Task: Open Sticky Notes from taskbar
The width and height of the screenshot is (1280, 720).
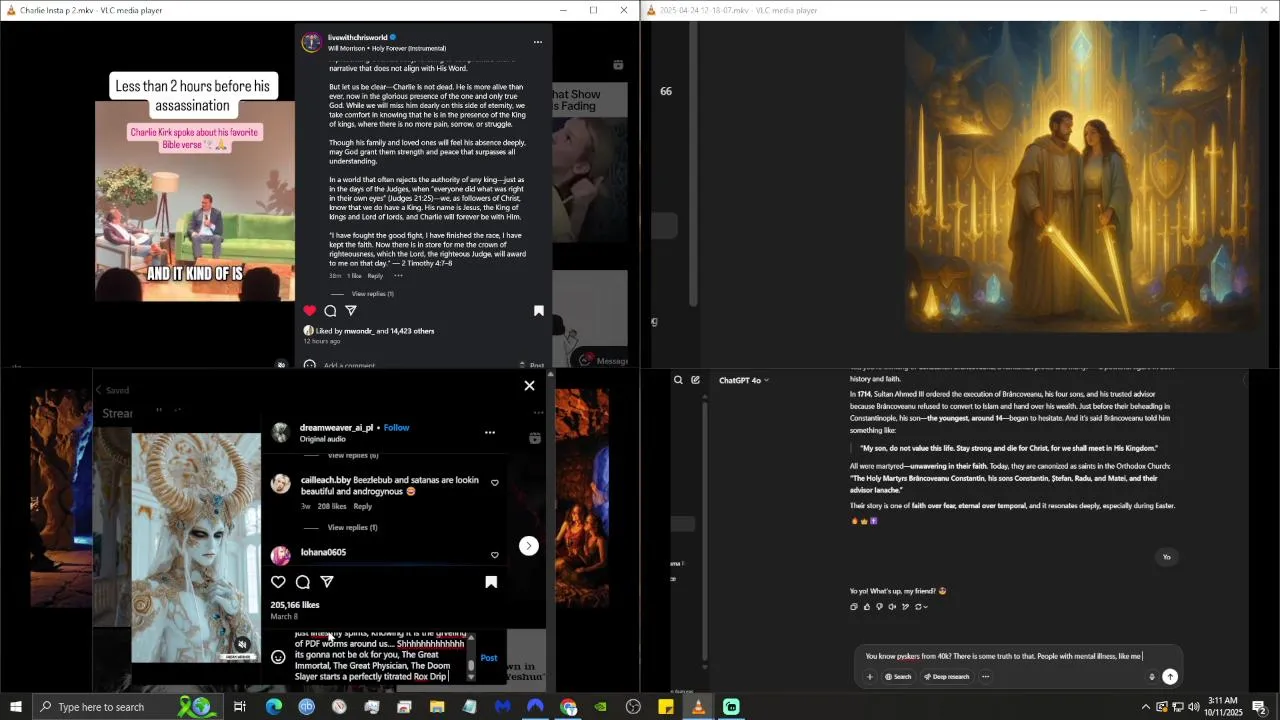Action: pos(666,707)
